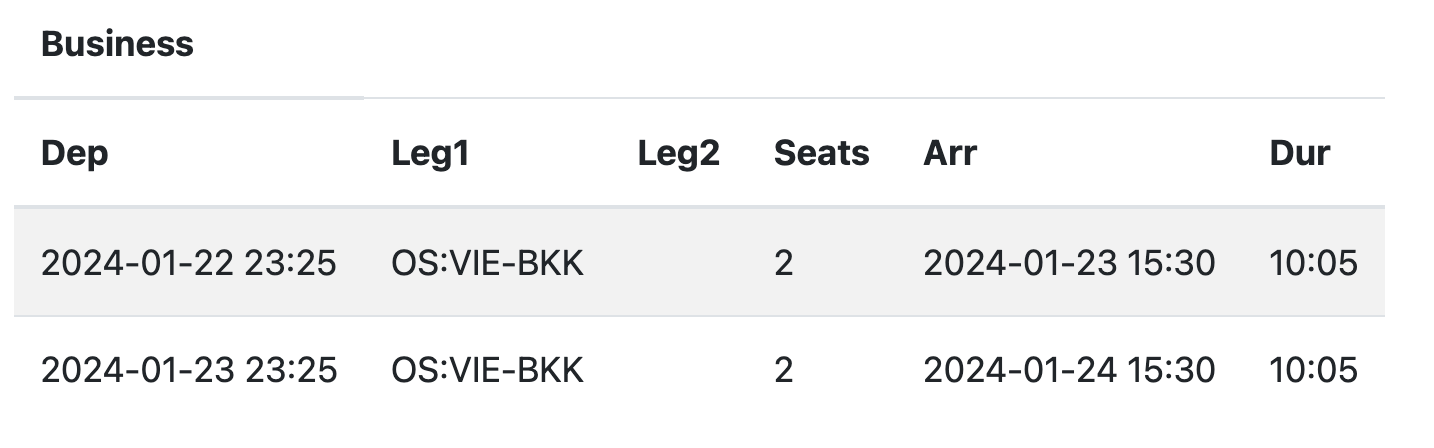The width and height of the screenshot is (1434, 448).
Task: Sort by the Seats column header
Action: coord(821,154)
